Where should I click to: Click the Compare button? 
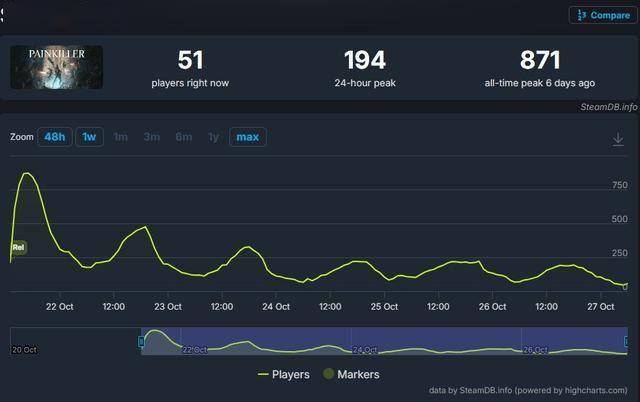[599, 15]
